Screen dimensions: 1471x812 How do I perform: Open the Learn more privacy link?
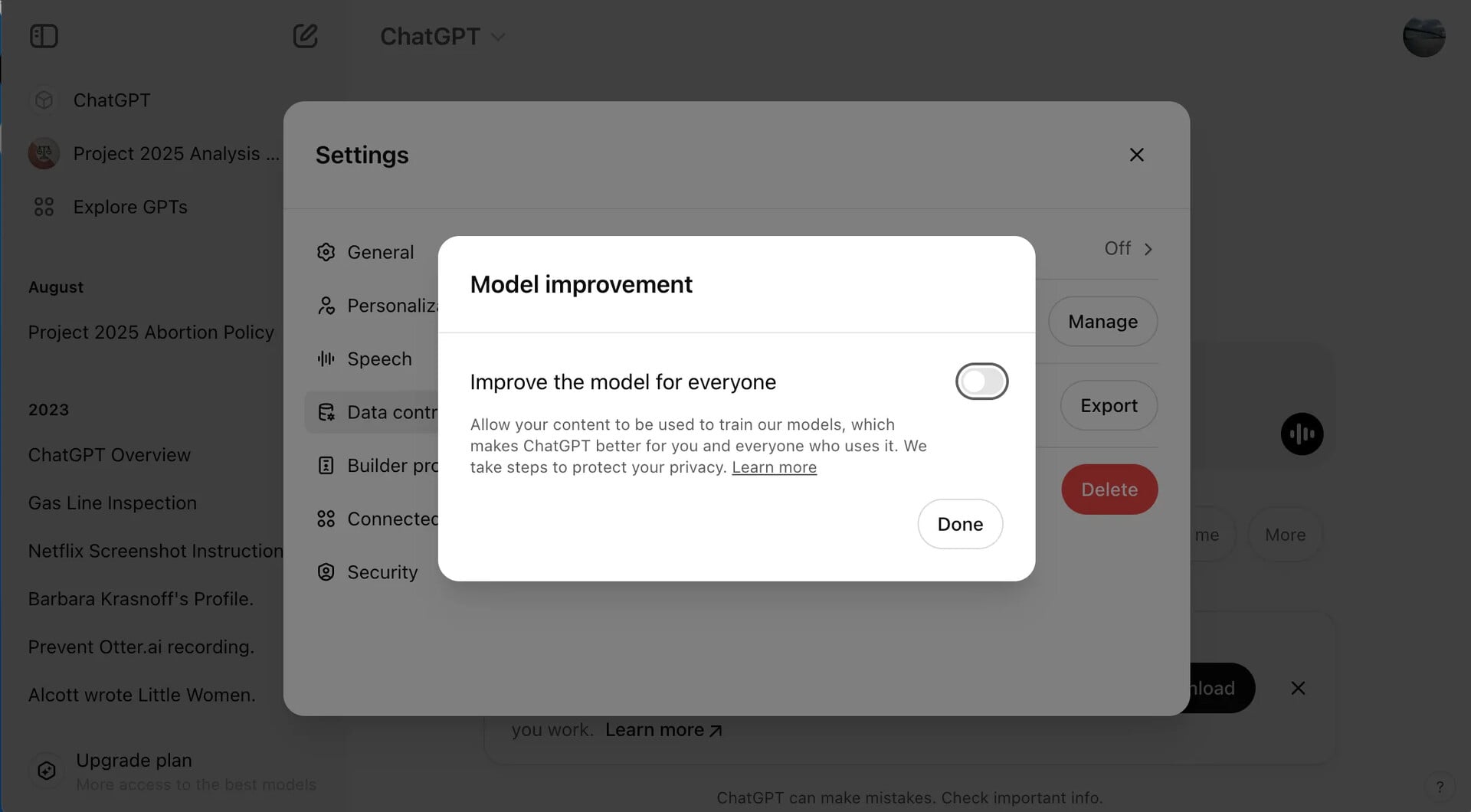tap(774, 467)
